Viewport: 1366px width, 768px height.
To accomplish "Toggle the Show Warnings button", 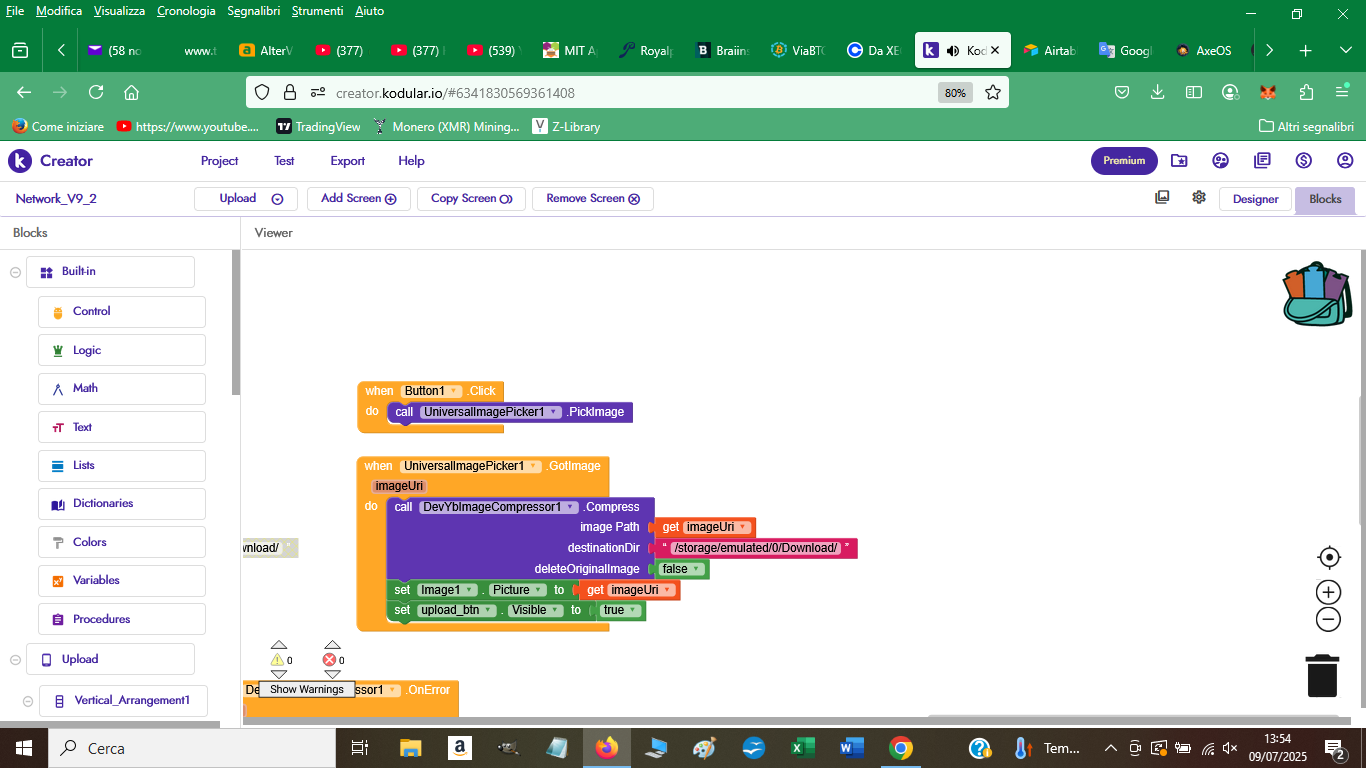I will click(x=306, y=689).
